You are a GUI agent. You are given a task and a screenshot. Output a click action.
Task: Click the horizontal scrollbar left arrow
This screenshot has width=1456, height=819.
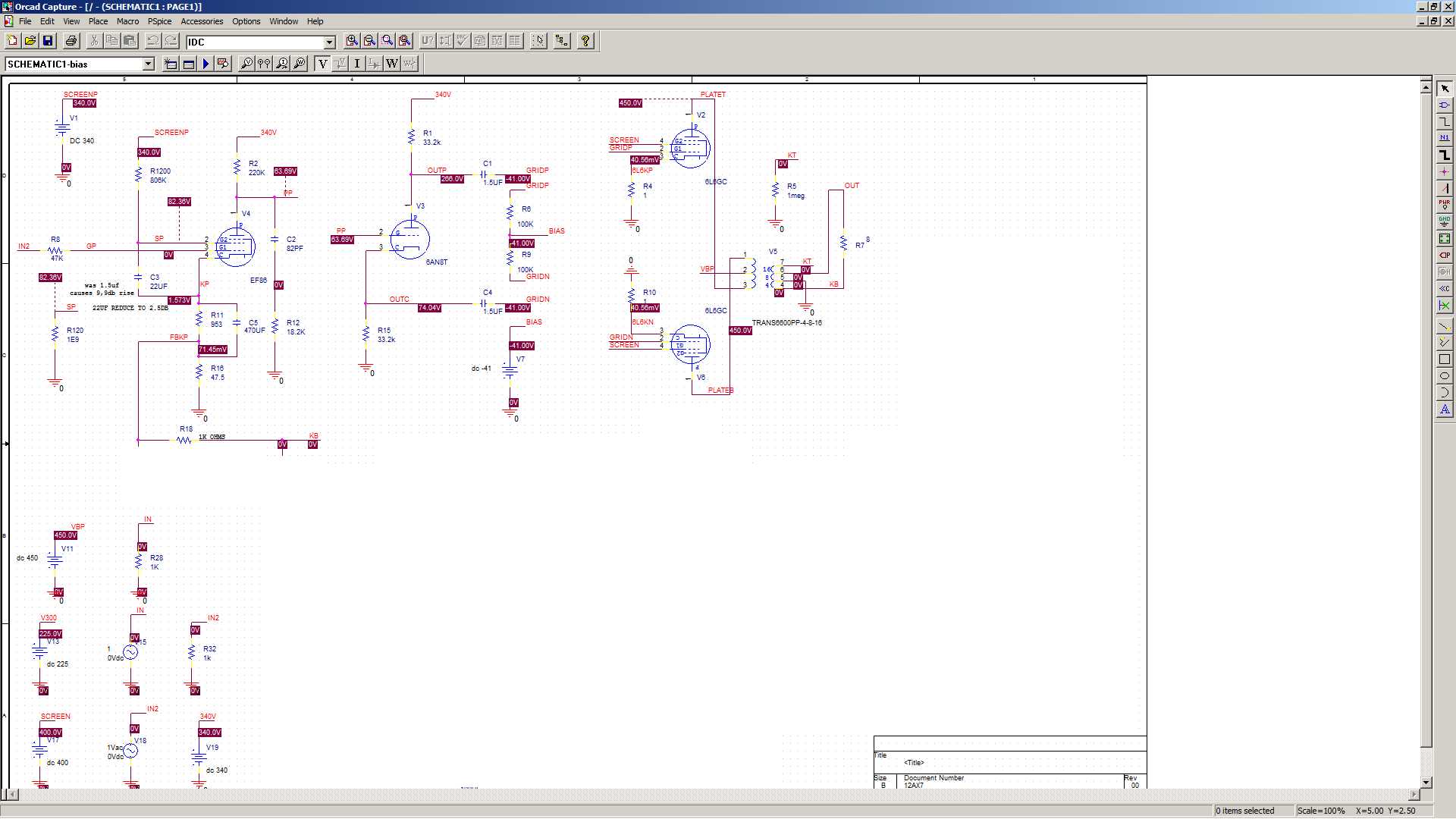12,794
